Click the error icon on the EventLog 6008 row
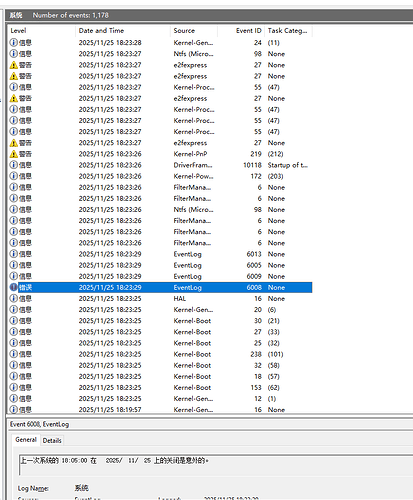Screen dimensions: 413x500 click(x=13, y=287)
